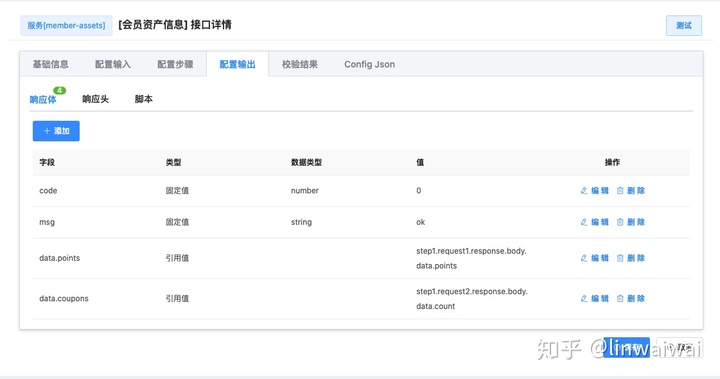Viewport: 720px width, 379px height.
Task: Click the 会员资产信息 接口详情 title
Action: 175,25
